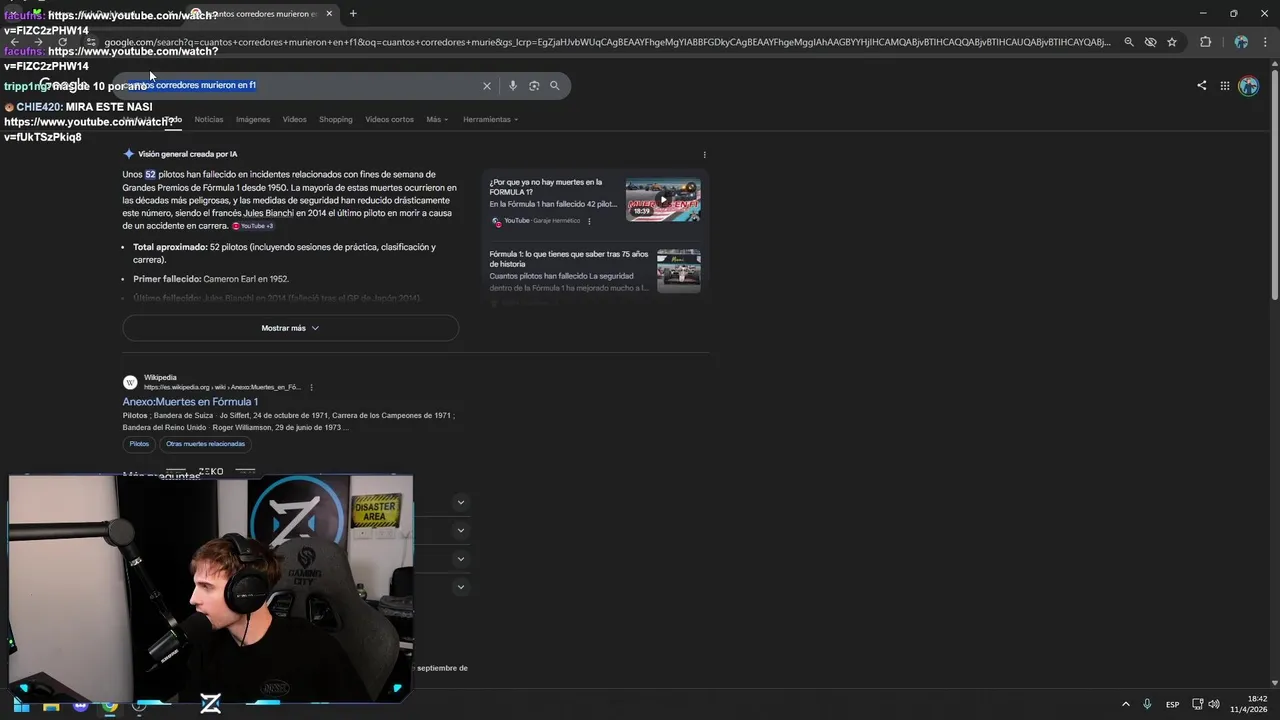
Task: Click the Pilotos sitelink chip
Action: click(x=139, y=444)
